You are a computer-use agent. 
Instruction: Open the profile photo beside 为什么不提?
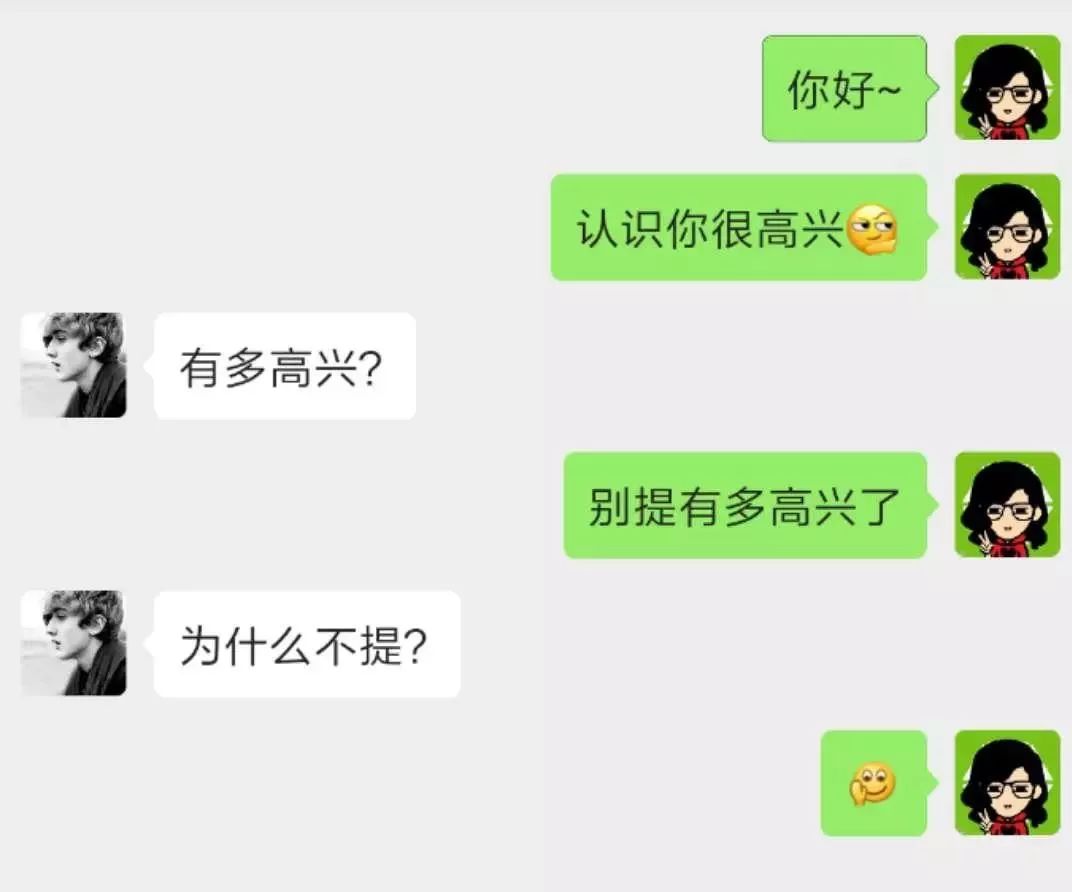[74, 643]
